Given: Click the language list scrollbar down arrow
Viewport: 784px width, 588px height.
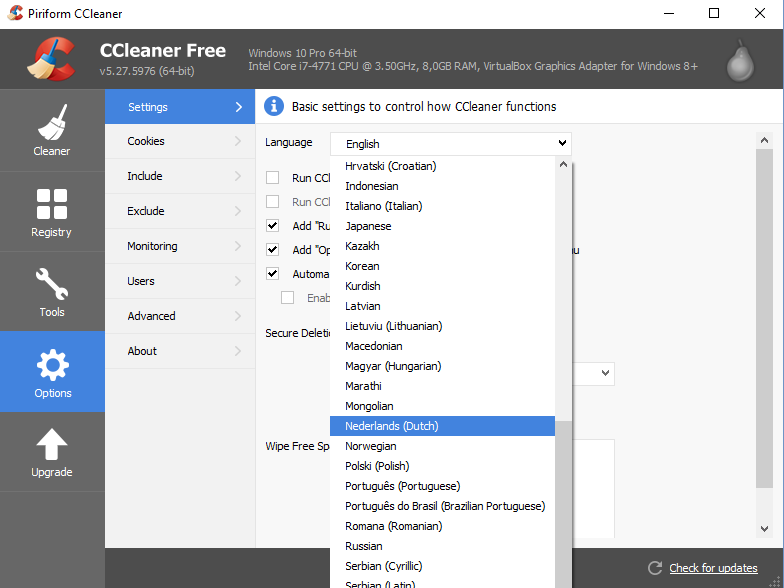Looking at the screenshot, I should click(562, 582).
